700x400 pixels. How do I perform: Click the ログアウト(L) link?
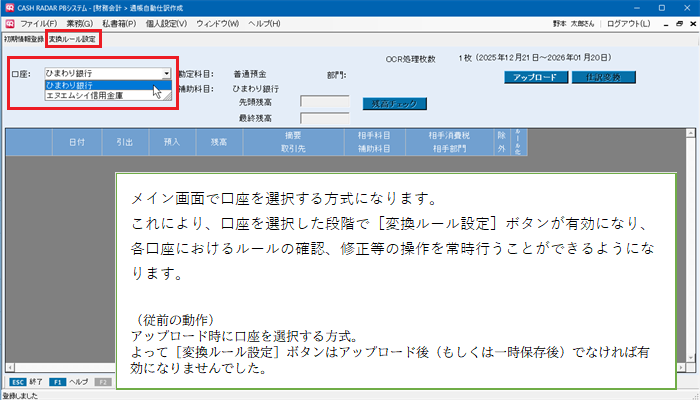click(657, 23)
